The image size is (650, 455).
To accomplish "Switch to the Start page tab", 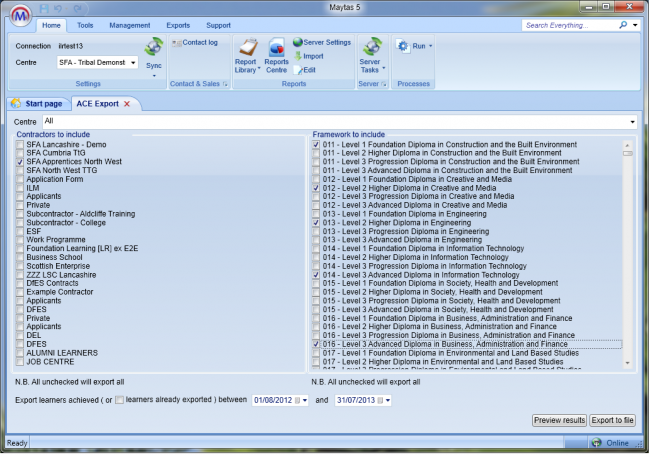I will (x=36, y=103).
